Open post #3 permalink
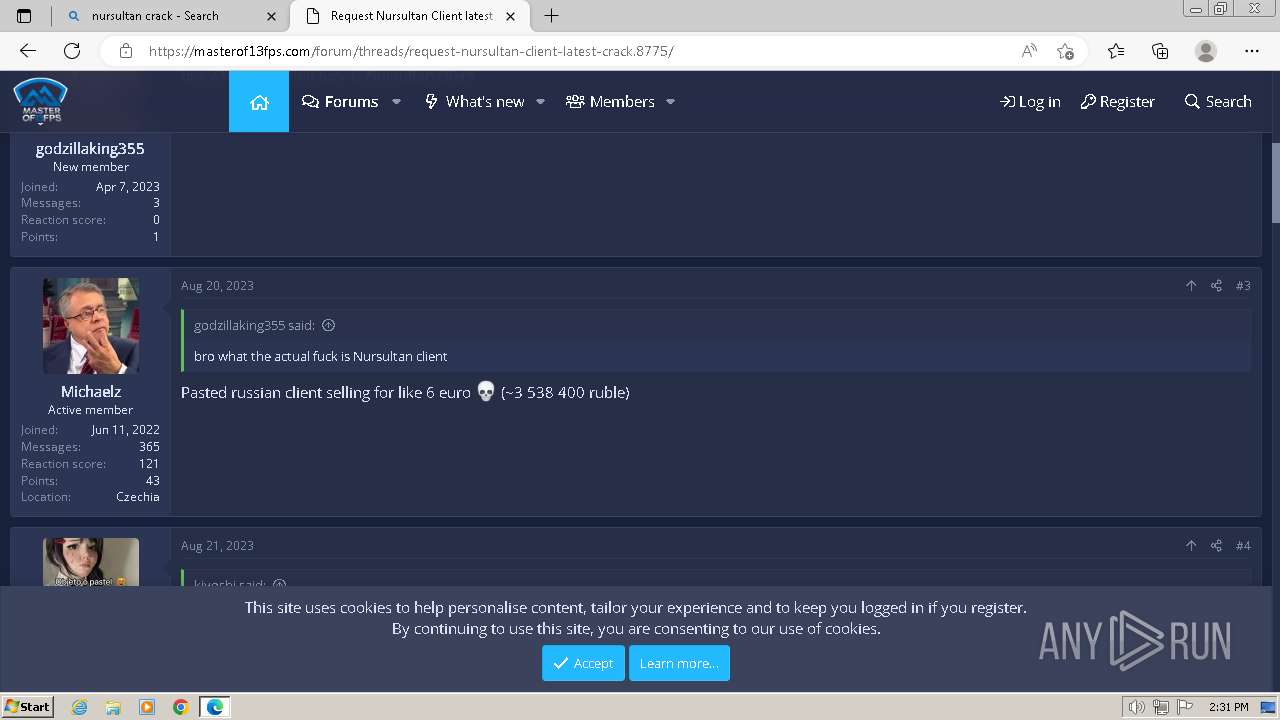The image size is (1280, 720). [x=1243, y=286]
